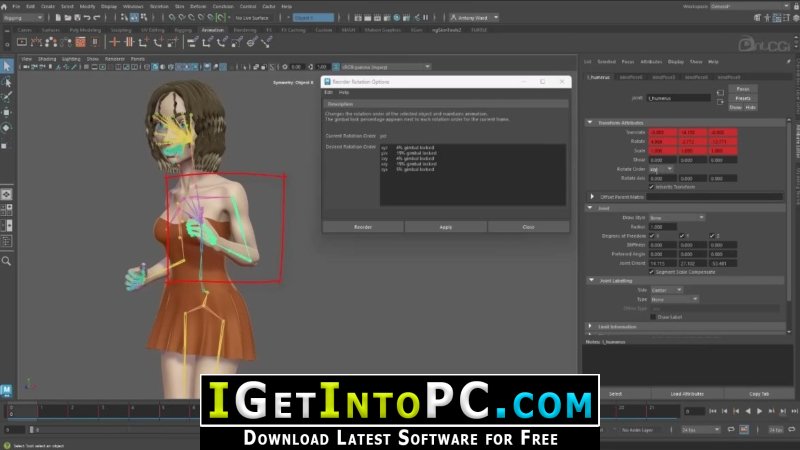Toggle the Draw Label checkbox

click(653, 317)
